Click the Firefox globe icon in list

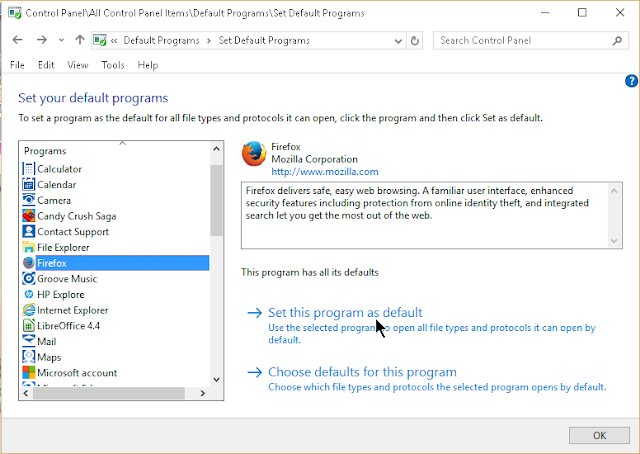tap(29, 263)
